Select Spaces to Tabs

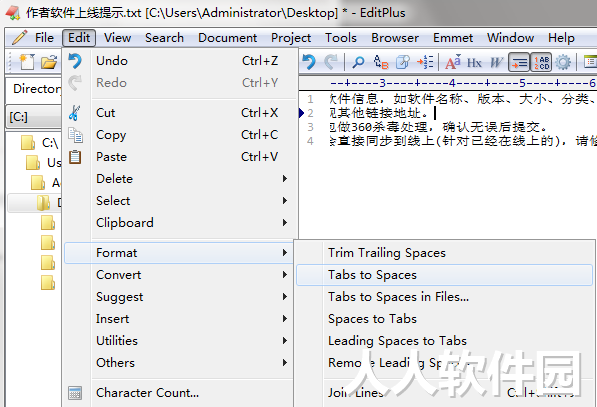pos(444,319)
